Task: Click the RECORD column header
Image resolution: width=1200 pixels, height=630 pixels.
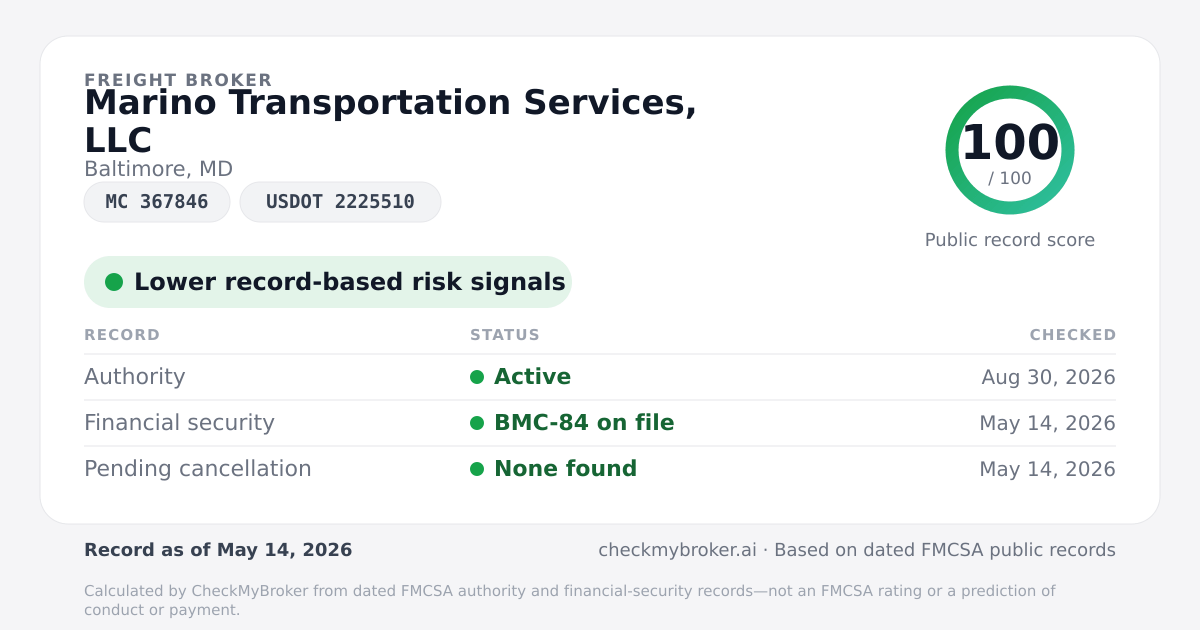Action: tap(122, 335)
